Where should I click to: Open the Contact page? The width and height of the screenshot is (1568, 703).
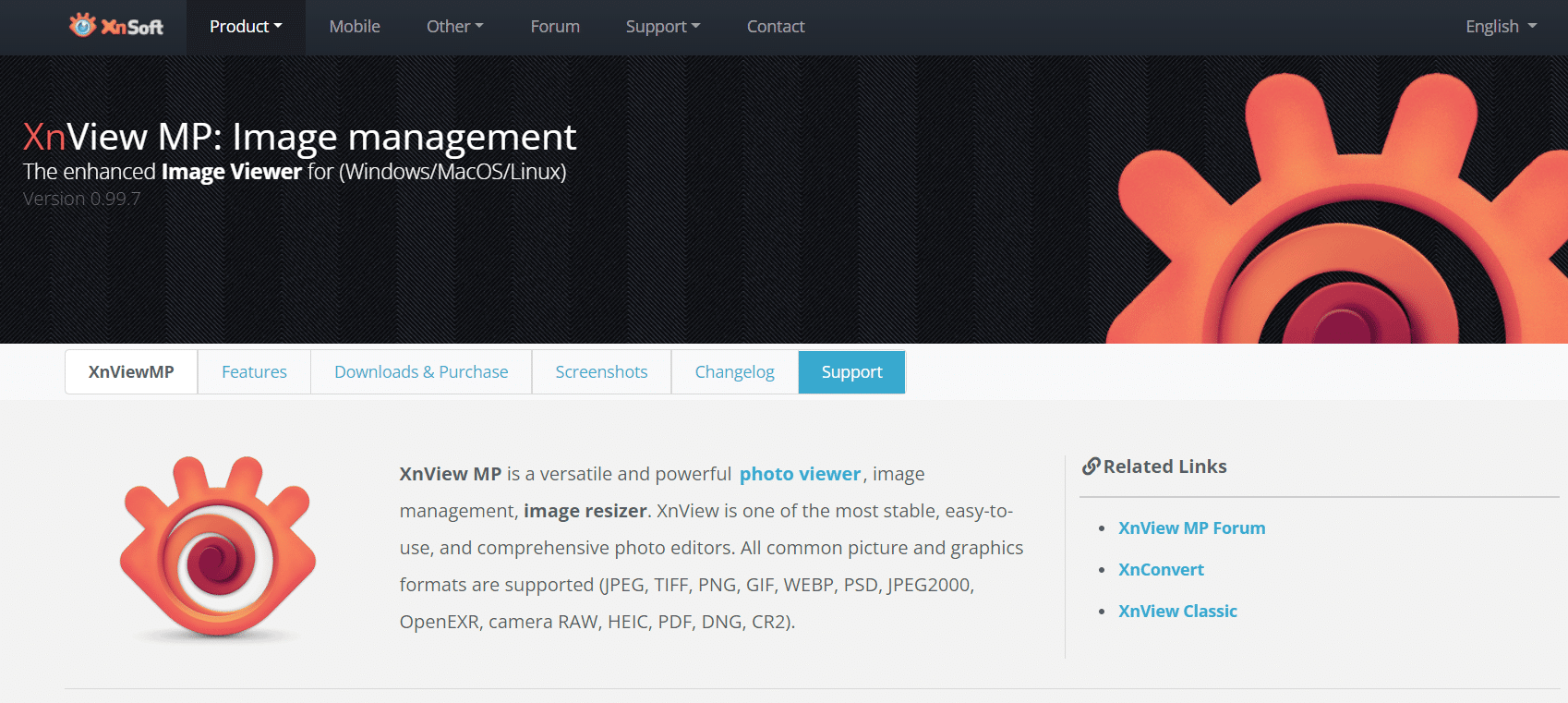coord(776,27)
